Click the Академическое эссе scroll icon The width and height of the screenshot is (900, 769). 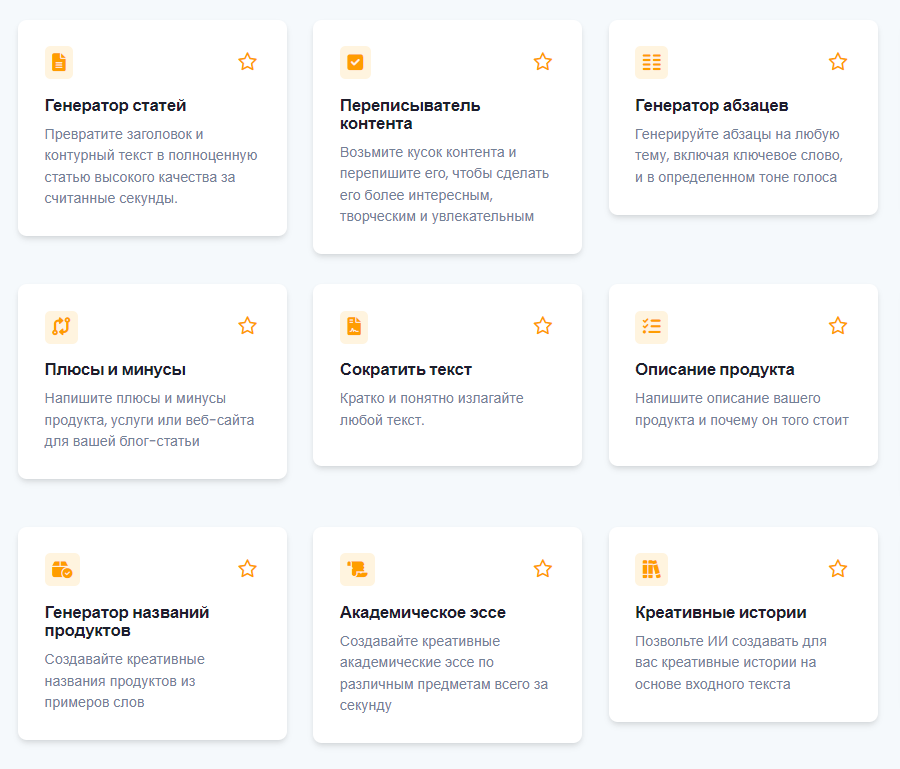pos(357,569)
